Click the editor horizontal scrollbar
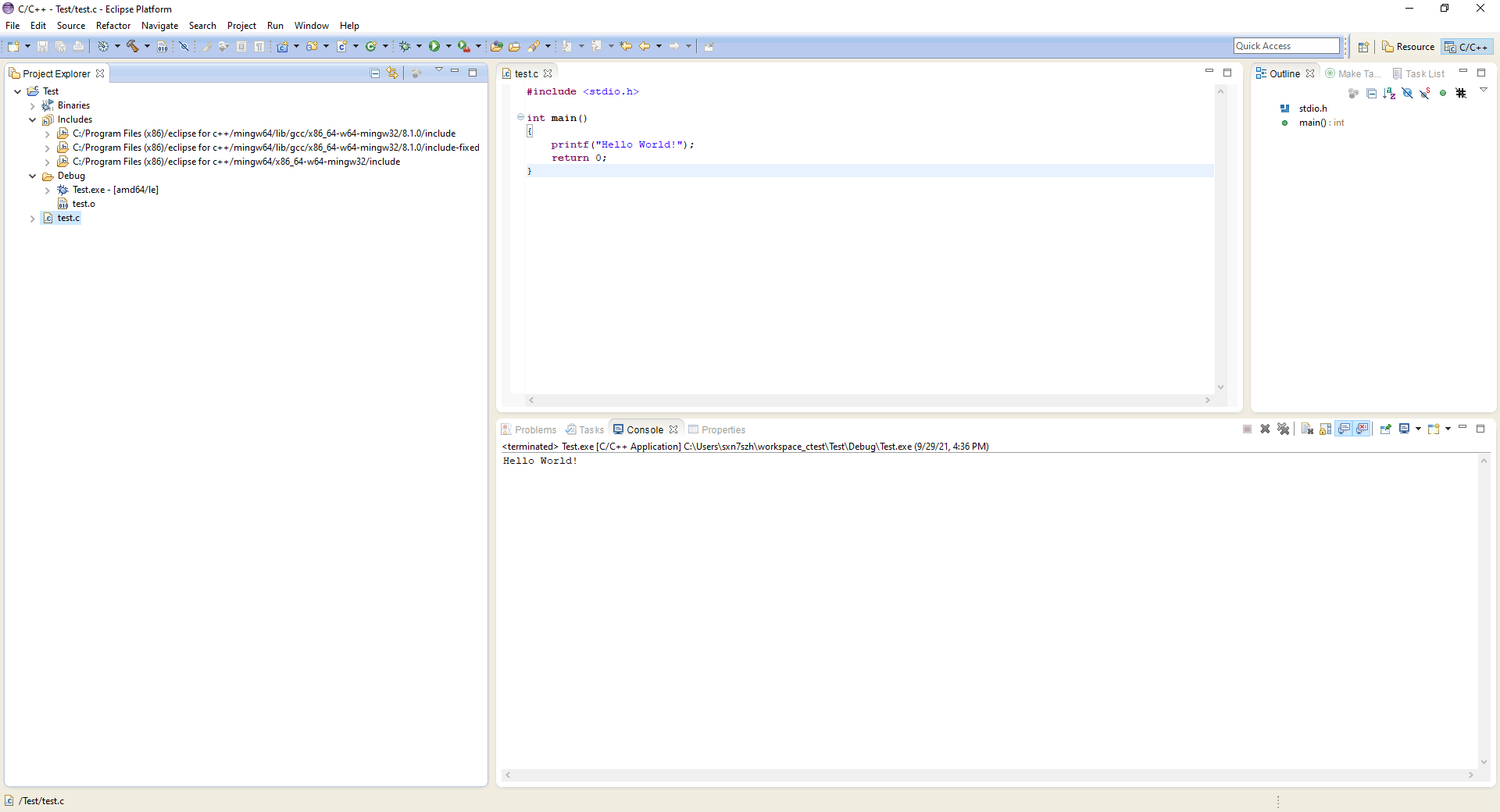Image resolution: width=1500 pixels, height=812 pixels. [870, 401]
